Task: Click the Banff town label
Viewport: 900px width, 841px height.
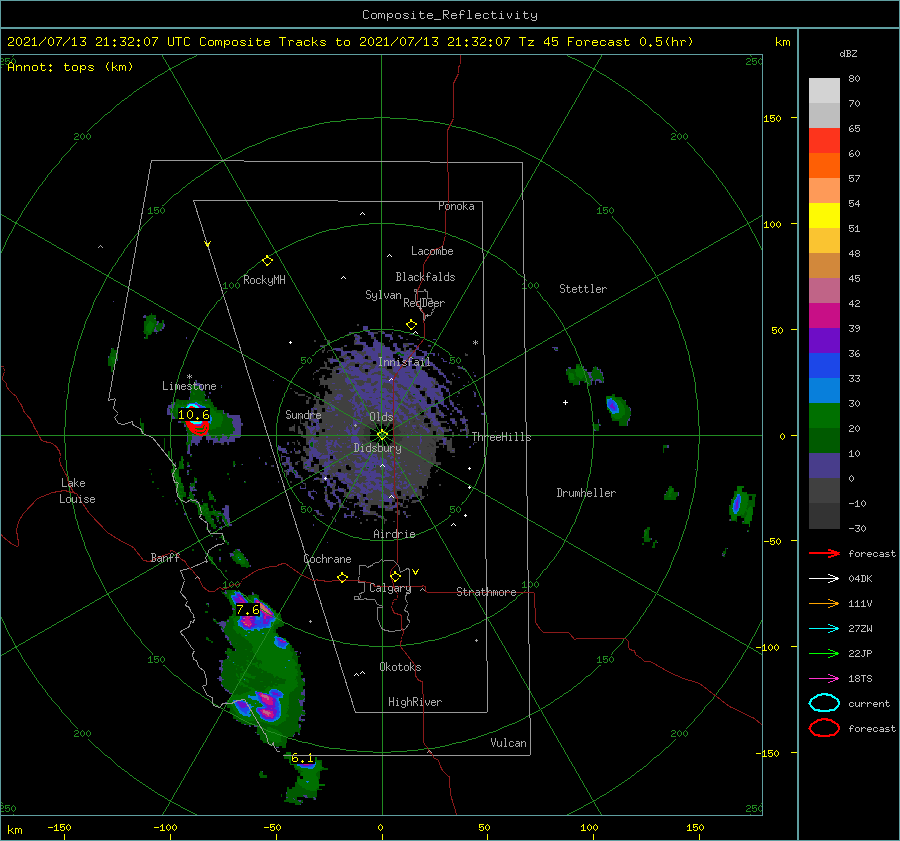Action: 165,557
